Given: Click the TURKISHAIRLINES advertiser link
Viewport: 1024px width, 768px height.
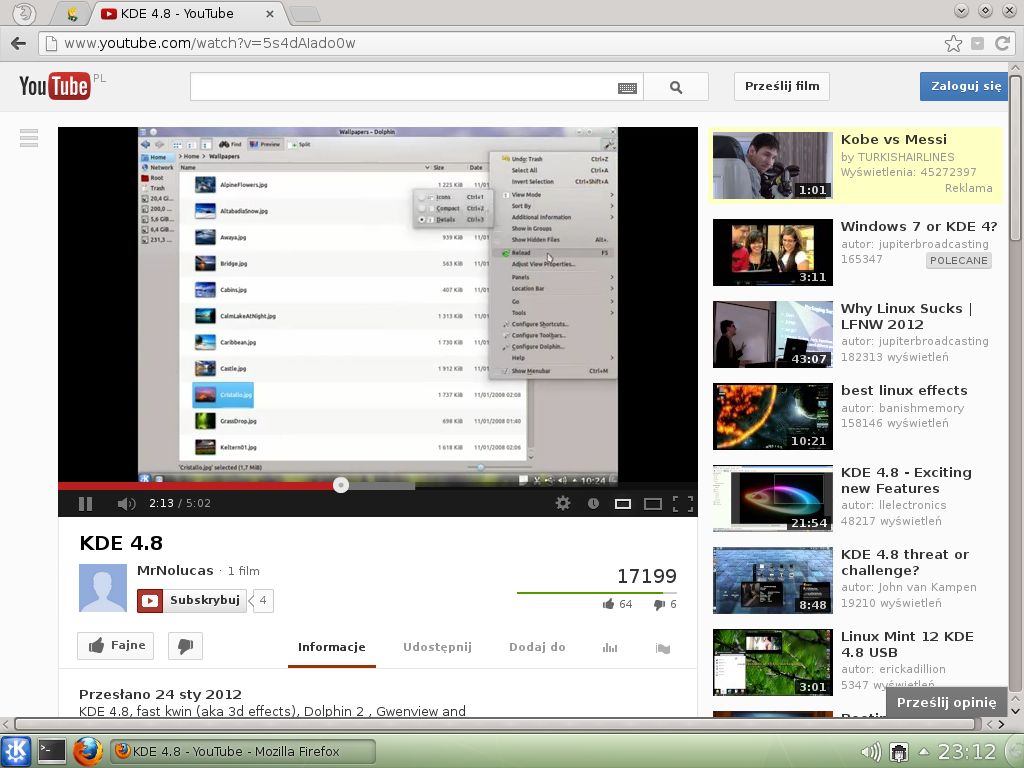Looking at the screenshot, I should (x=906, y=157).
